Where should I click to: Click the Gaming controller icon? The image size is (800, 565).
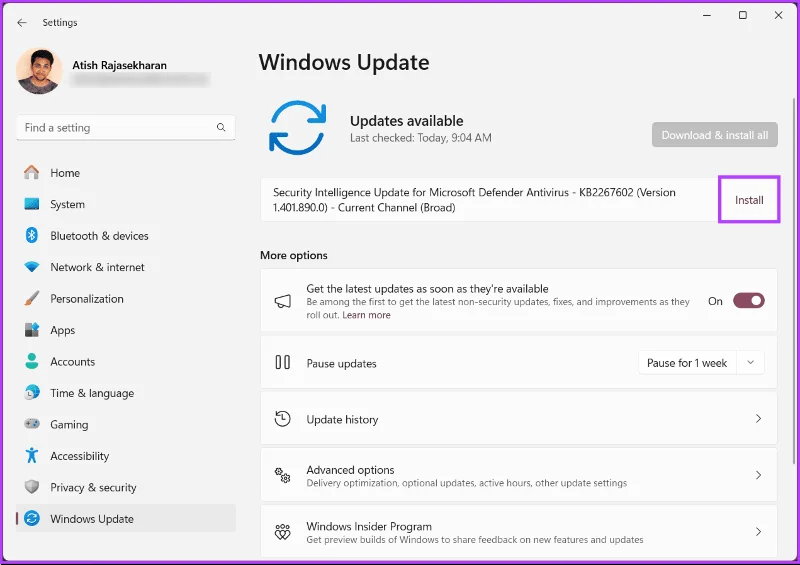(32, 424)
